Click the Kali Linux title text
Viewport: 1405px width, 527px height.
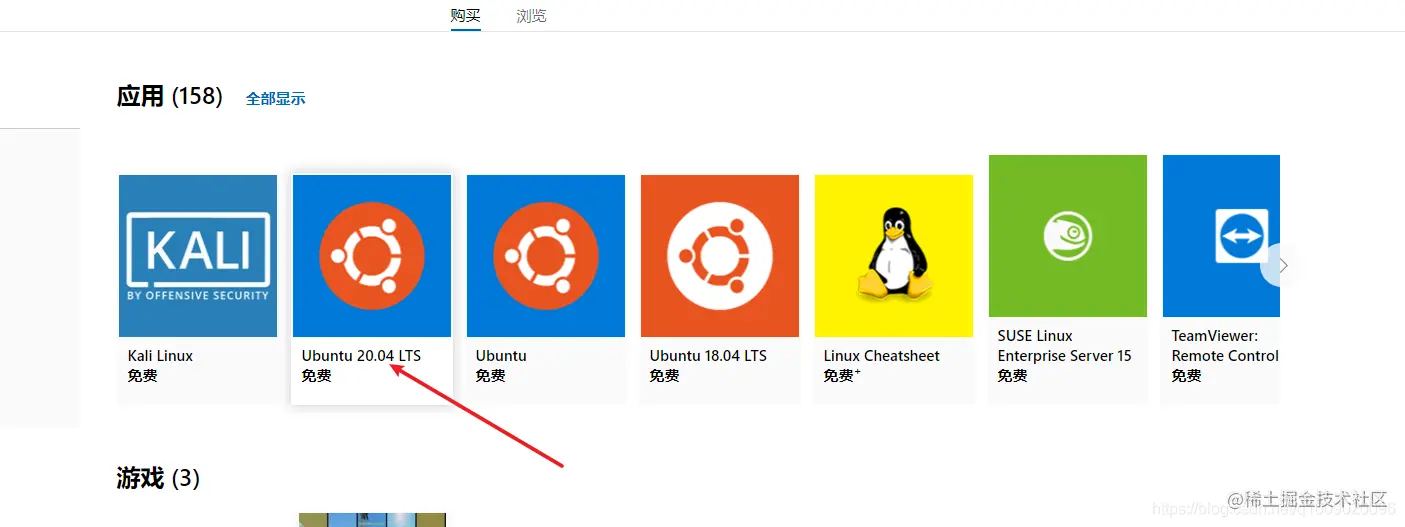(x=160, y=356)
